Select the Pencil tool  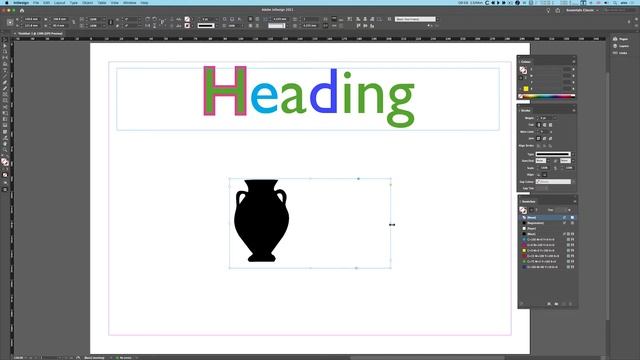point(5,89)
